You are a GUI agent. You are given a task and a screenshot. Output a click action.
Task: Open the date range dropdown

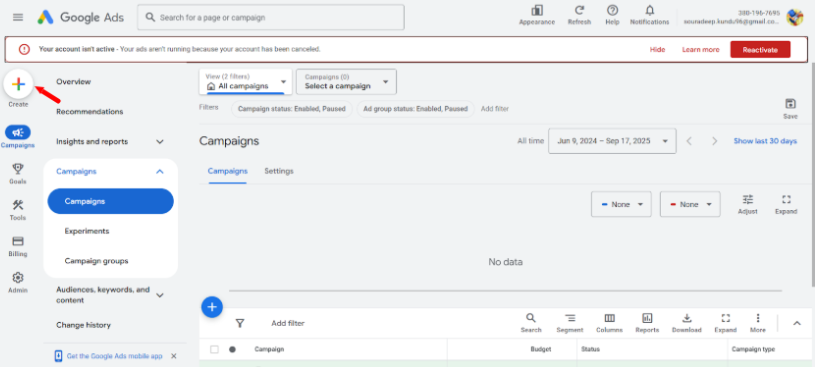coord(612,141)
